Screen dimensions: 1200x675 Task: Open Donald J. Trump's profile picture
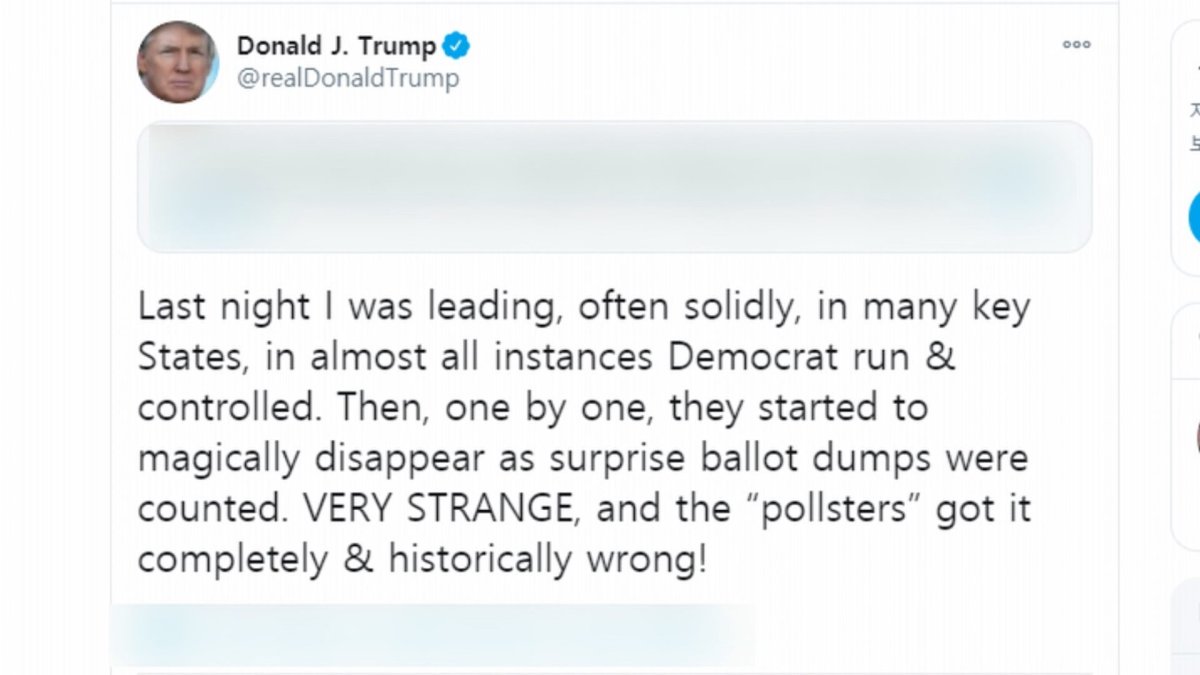pos(178,62)
